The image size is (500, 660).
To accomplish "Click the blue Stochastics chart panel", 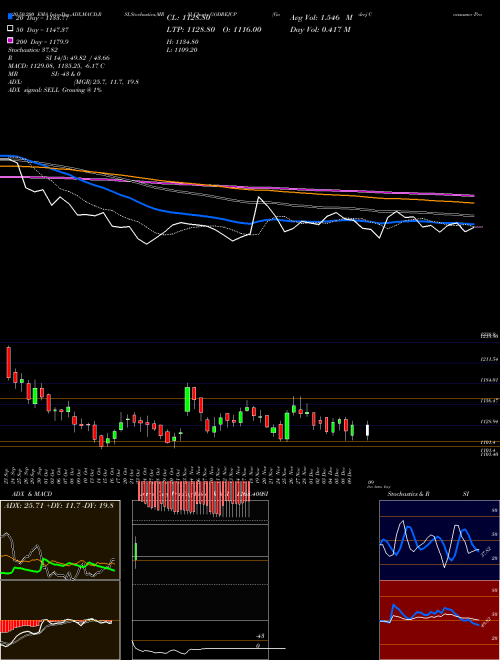I will 439,540.
